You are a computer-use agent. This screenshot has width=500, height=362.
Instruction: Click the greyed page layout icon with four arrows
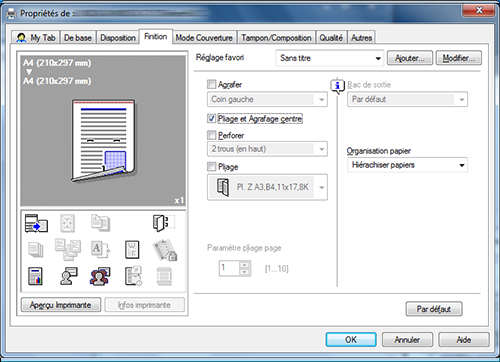point(67,223)
